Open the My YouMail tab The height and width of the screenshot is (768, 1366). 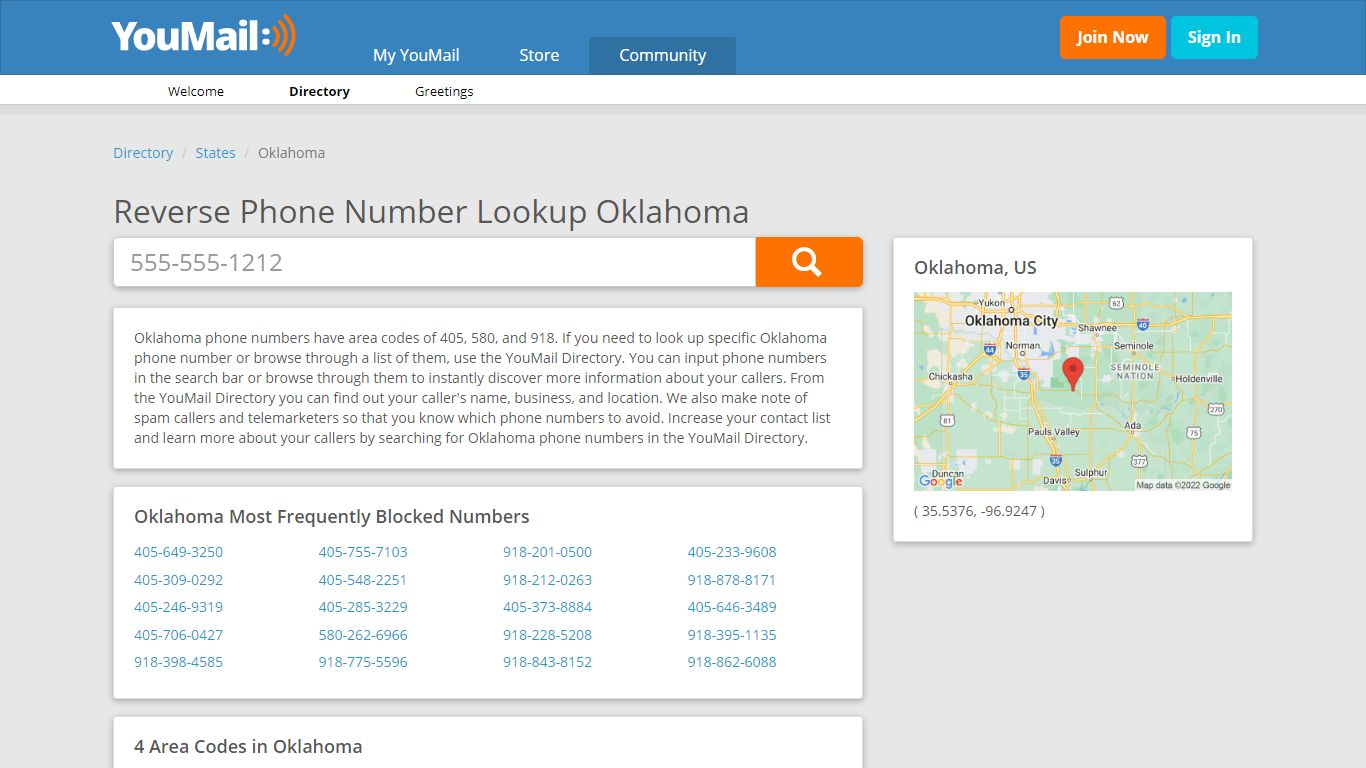[416, 55]
